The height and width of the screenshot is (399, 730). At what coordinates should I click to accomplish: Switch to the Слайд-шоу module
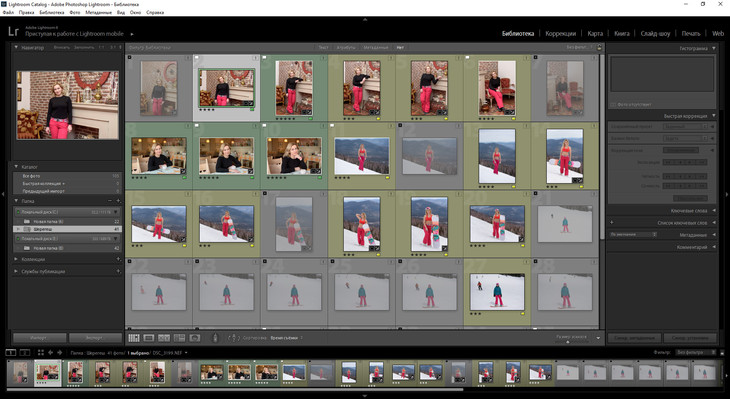(655, 34)
